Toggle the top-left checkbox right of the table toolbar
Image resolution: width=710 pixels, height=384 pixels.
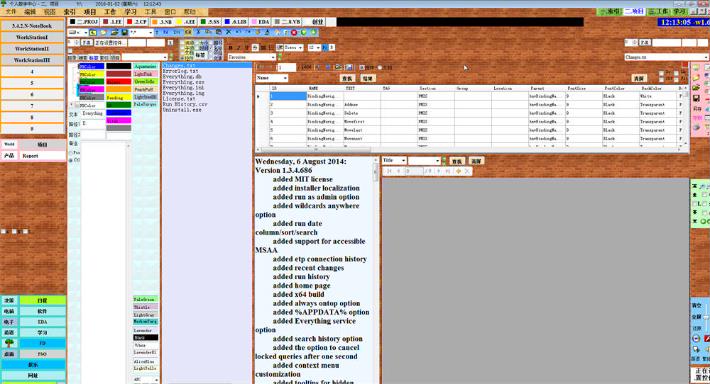[662, 73]
